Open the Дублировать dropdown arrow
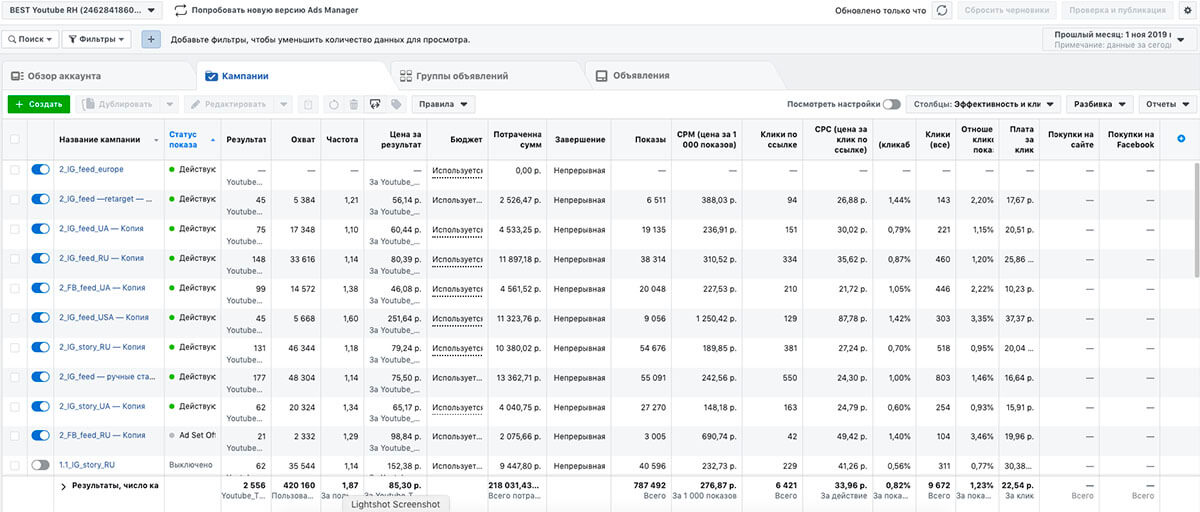The image size is (1200, 512). [x=169, y=104]
